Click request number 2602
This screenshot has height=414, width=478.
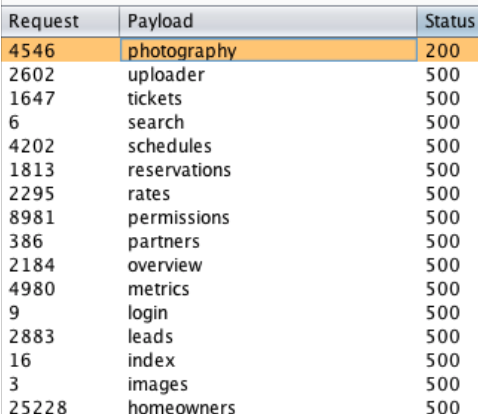click(x=32, y=75)
